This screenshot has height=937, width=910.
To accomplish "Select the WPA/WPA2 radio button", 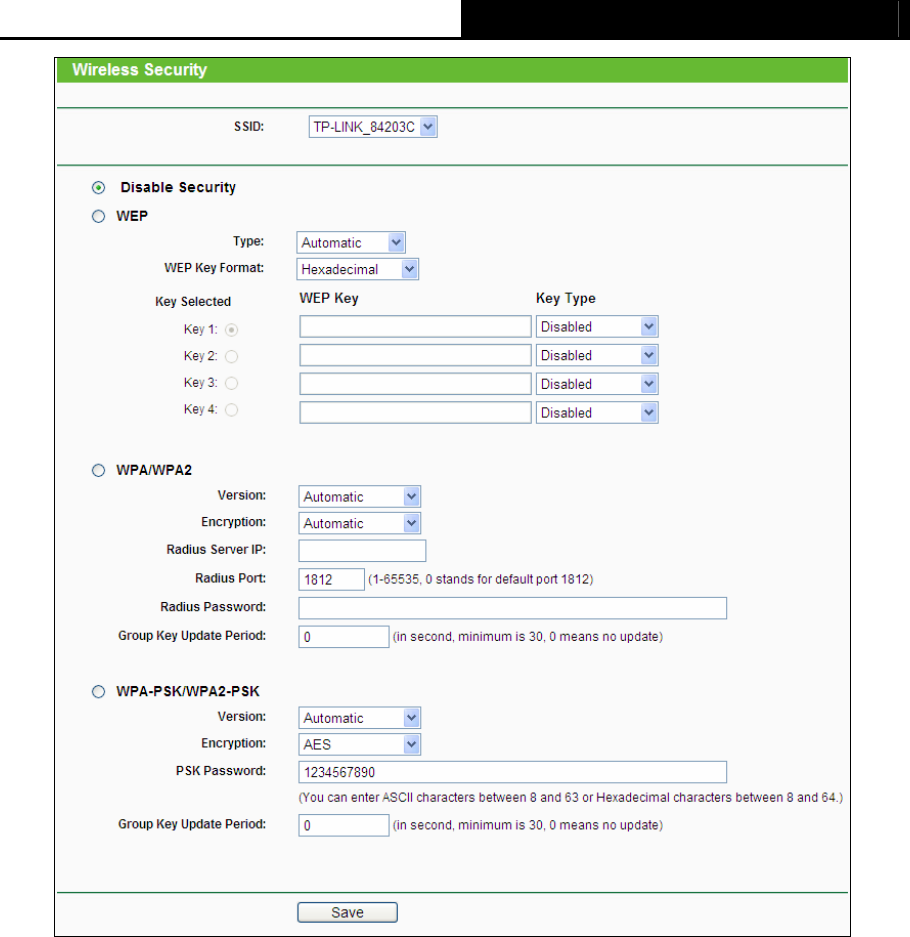I will [x=99, y=470].
